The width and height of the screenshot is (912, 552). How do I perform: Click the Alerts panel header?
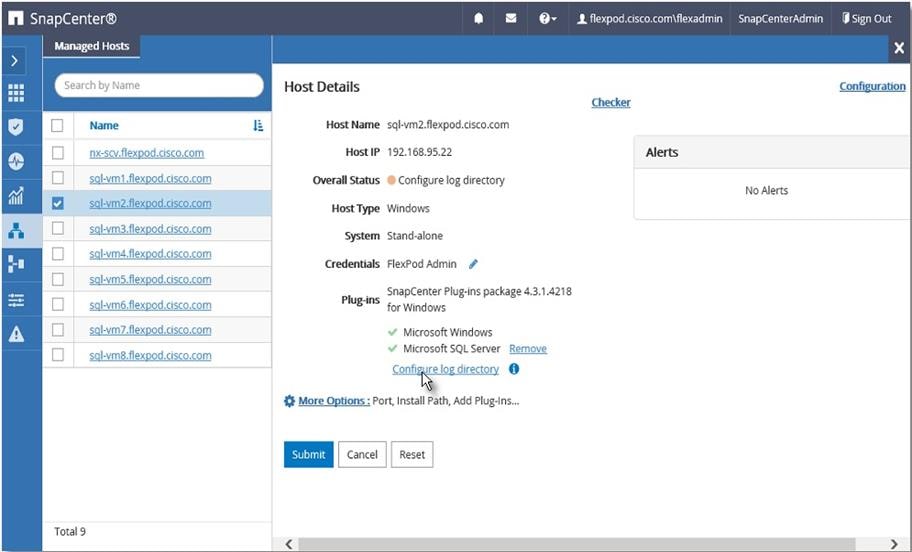[x=771, y=152]
